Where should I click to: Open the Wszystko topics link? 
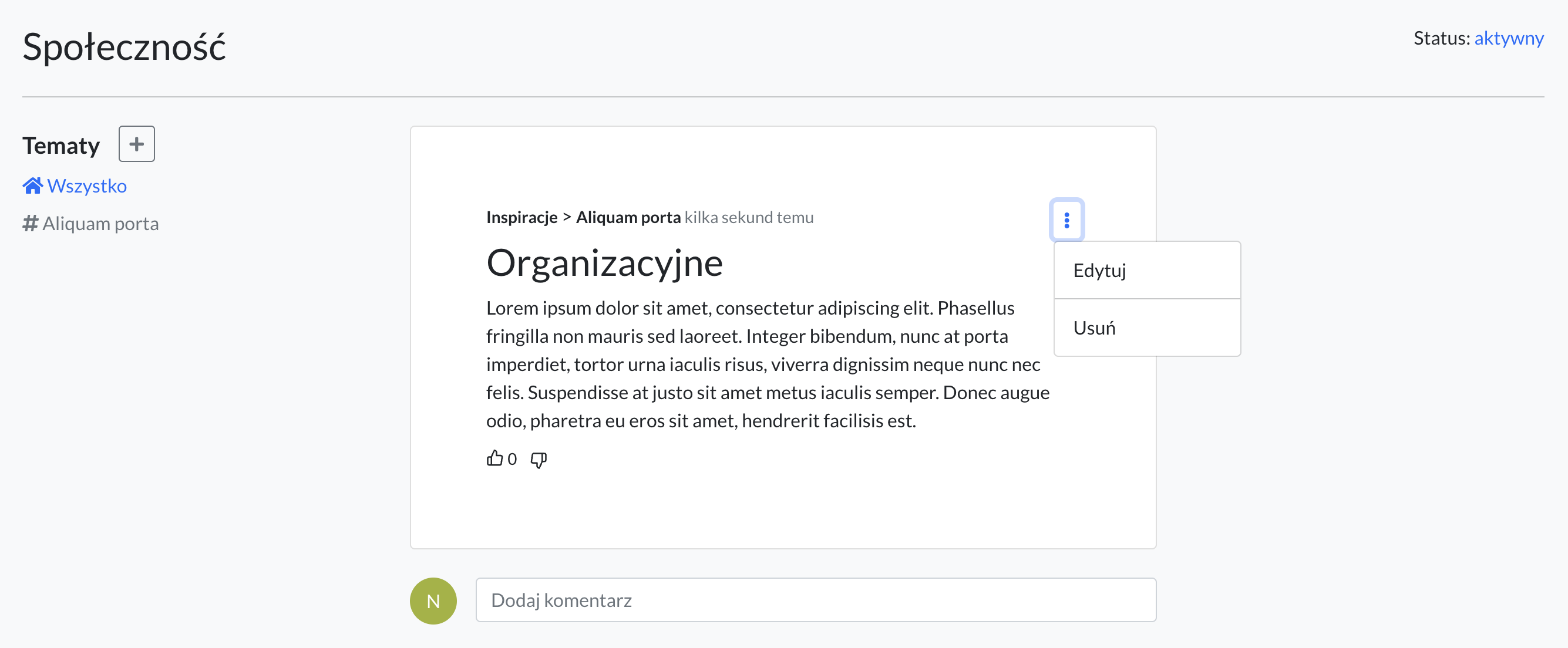[75, 185]
